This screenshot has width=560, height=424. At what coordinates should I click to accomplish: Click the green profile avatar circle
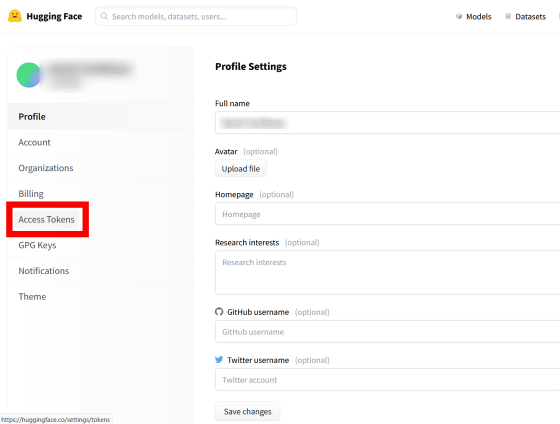(x=29, y=75)
